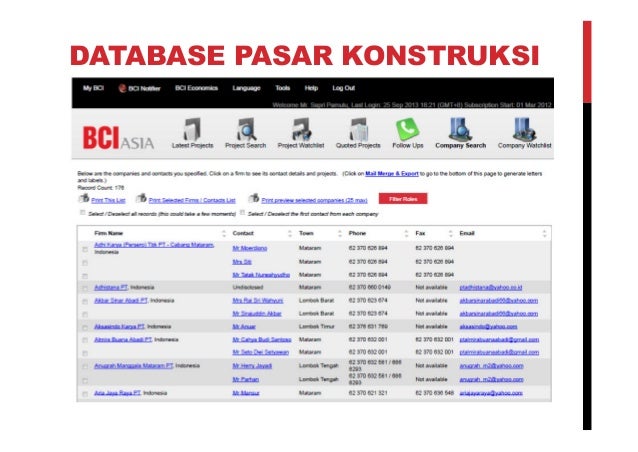Open contact Mr Parhan
638x452 pixels.
click(x=245, y=379)
